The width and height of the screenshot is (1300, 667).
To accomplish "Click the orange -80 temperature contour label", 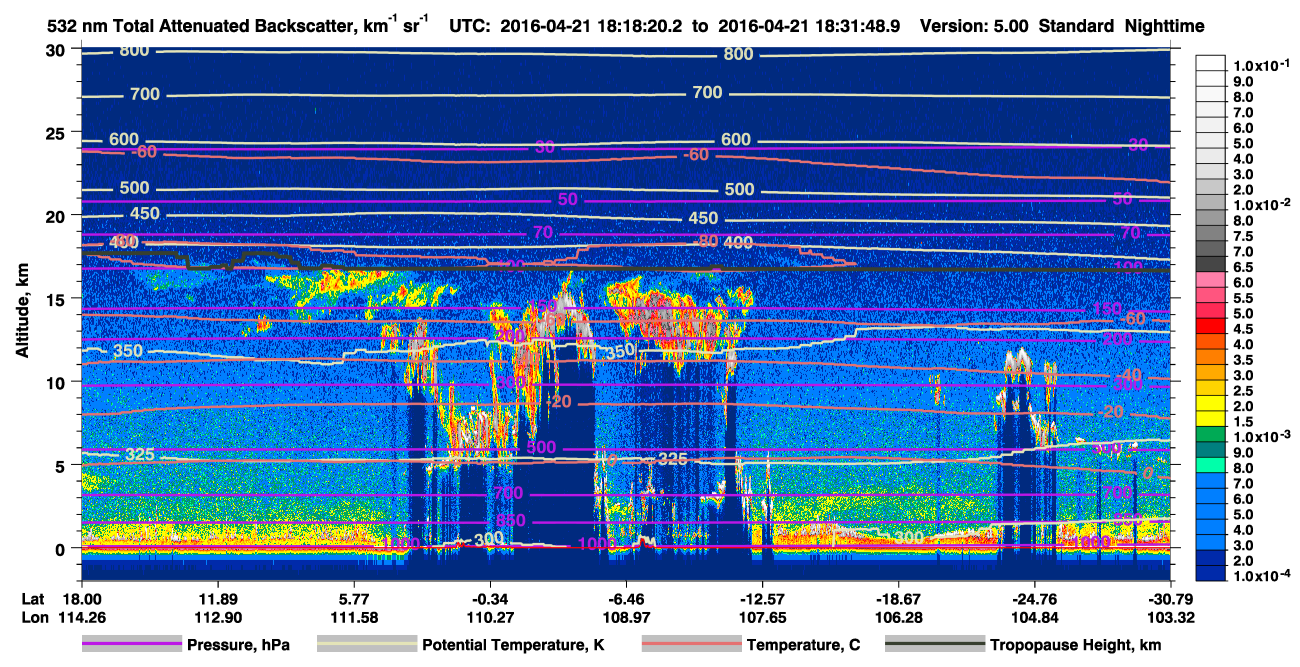I will point(706,242).
